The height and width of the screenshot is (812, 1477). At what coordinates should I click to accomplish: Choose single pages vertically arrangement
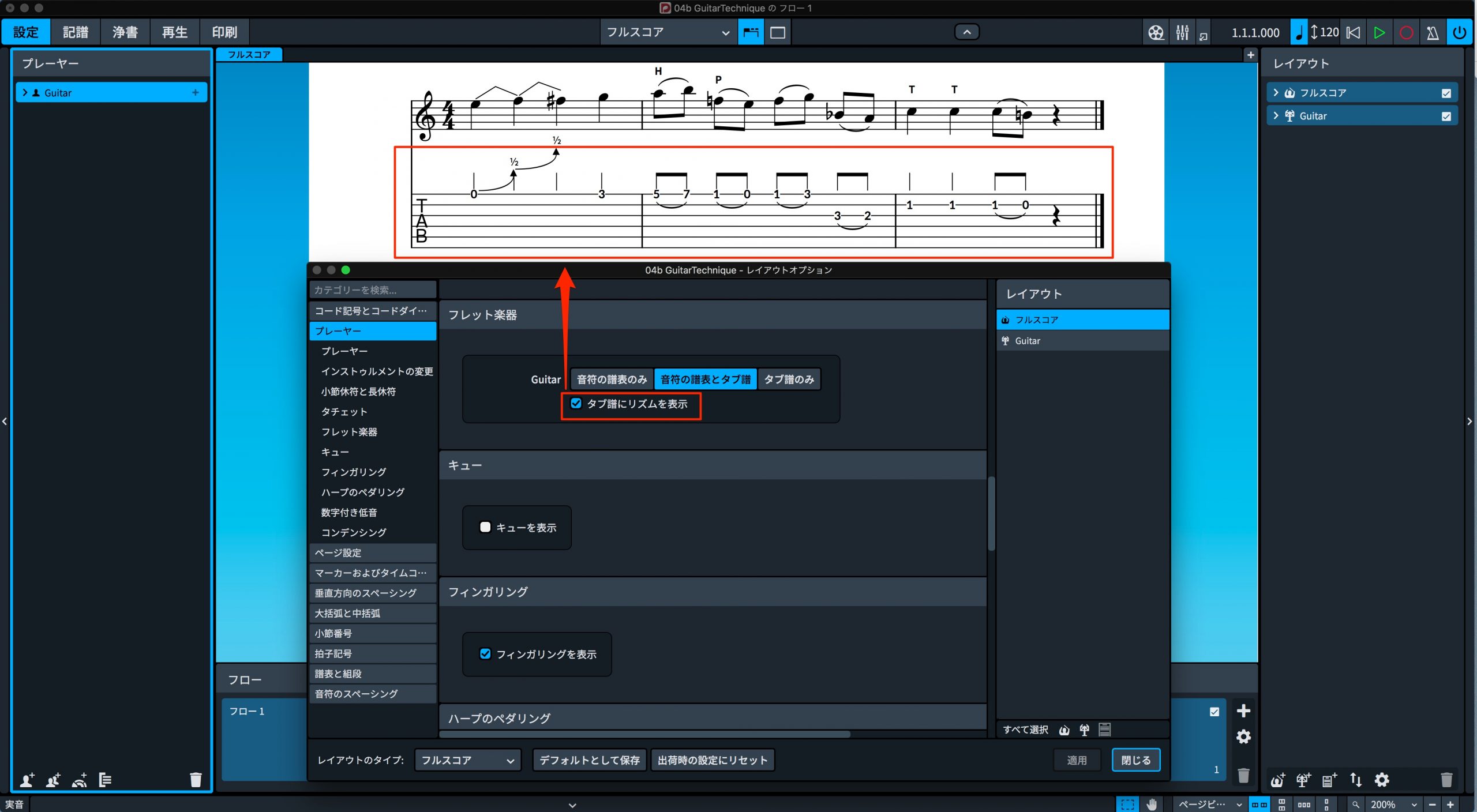point(1326,805)
